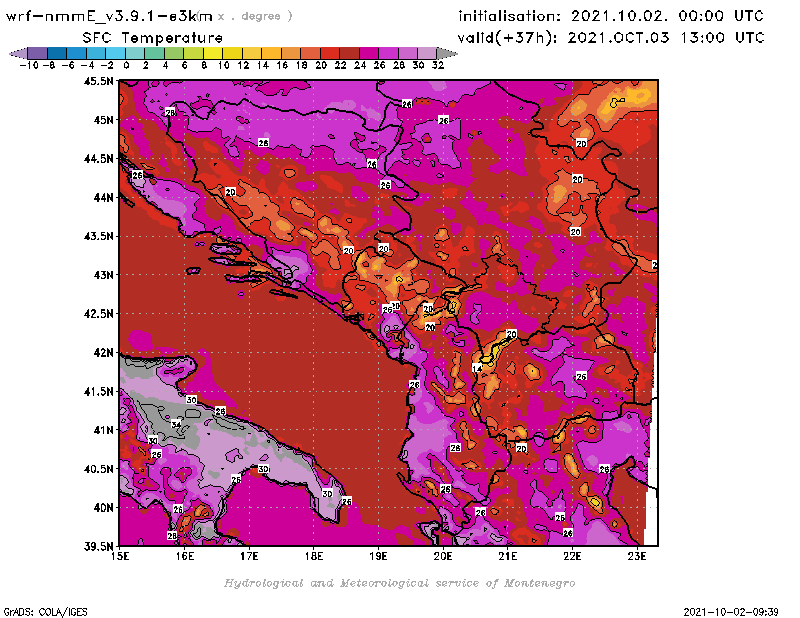Click the initialisation date 2021.10.02 text
The image size is (800, 618).
click(x=611, y=16)
